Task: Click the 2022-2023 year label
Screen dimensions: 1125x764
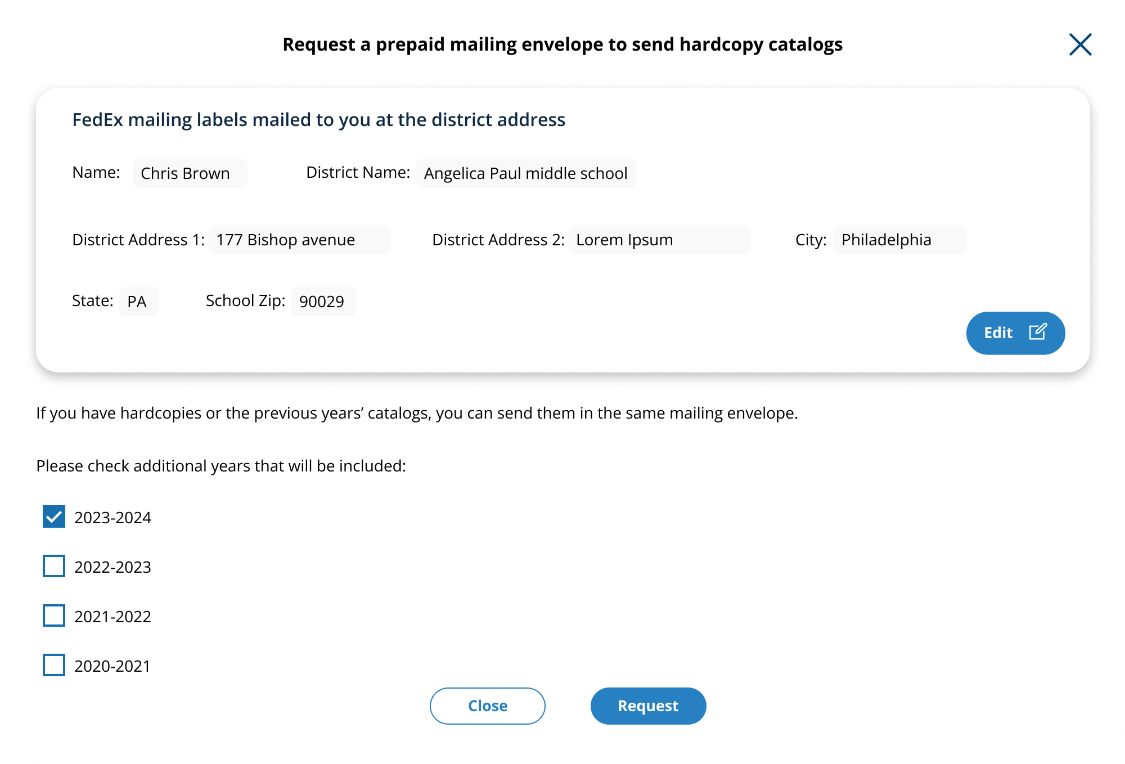Action: tap(113, 567)
